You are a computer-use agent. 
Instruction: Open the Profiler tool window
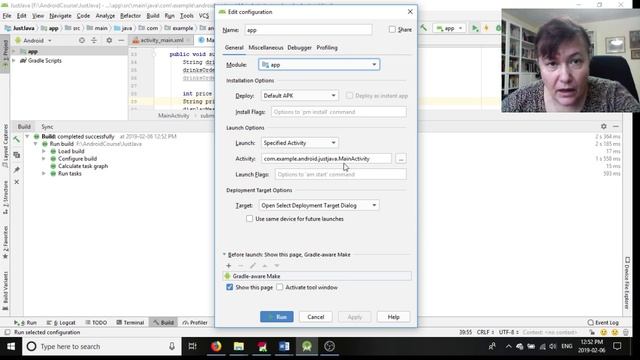click(195, 322)
